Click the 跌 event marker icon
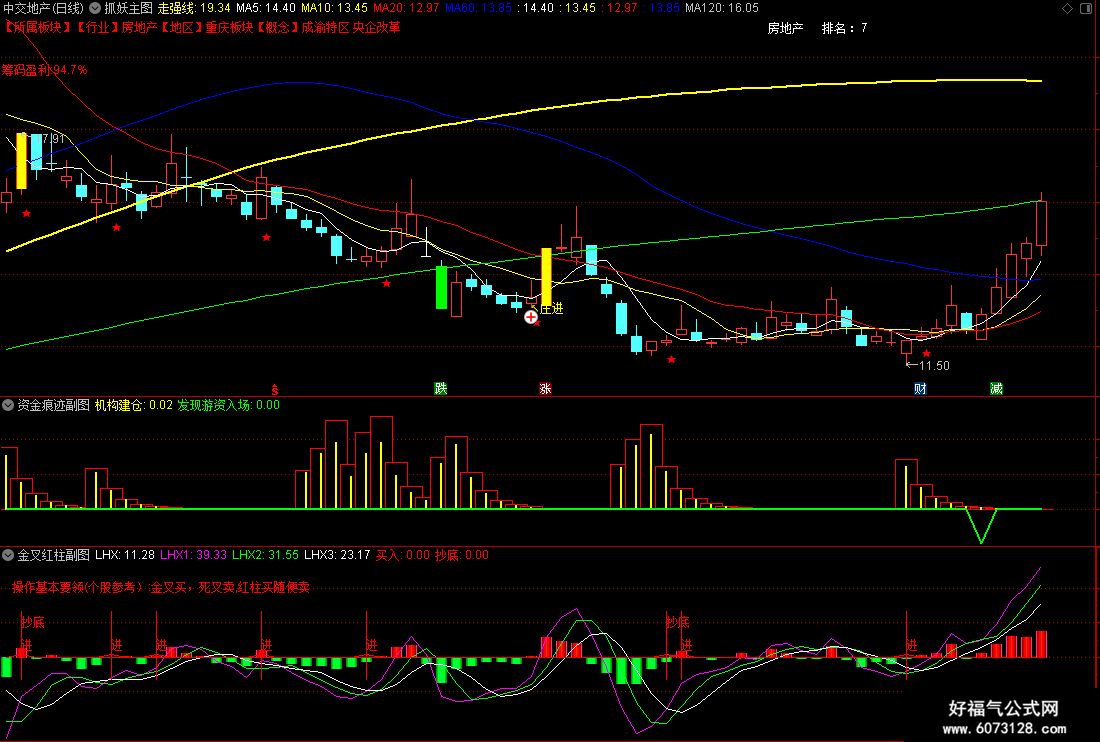 point(441,389)
